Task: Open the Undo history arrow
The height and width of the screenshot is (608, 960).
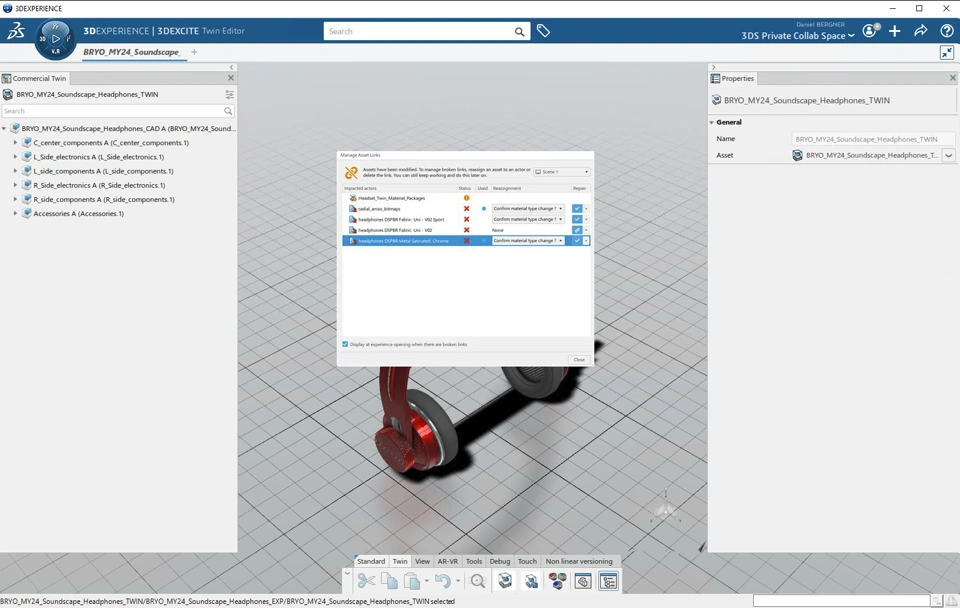Action: 458,581
